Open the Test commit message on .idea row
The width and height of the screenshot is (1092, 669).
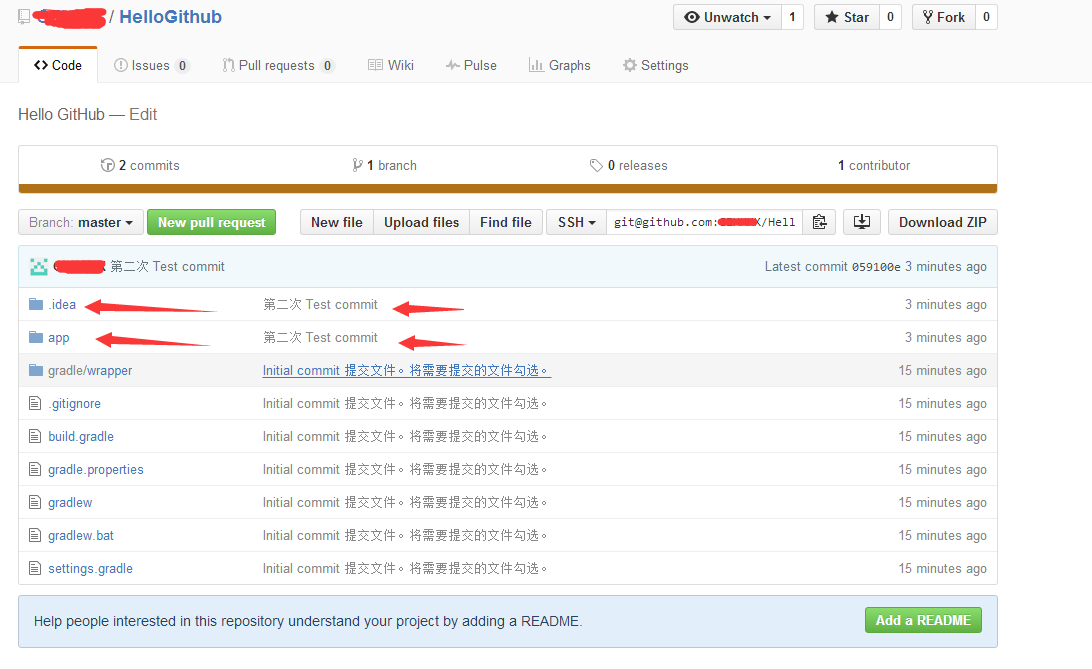tap(320, 304)
